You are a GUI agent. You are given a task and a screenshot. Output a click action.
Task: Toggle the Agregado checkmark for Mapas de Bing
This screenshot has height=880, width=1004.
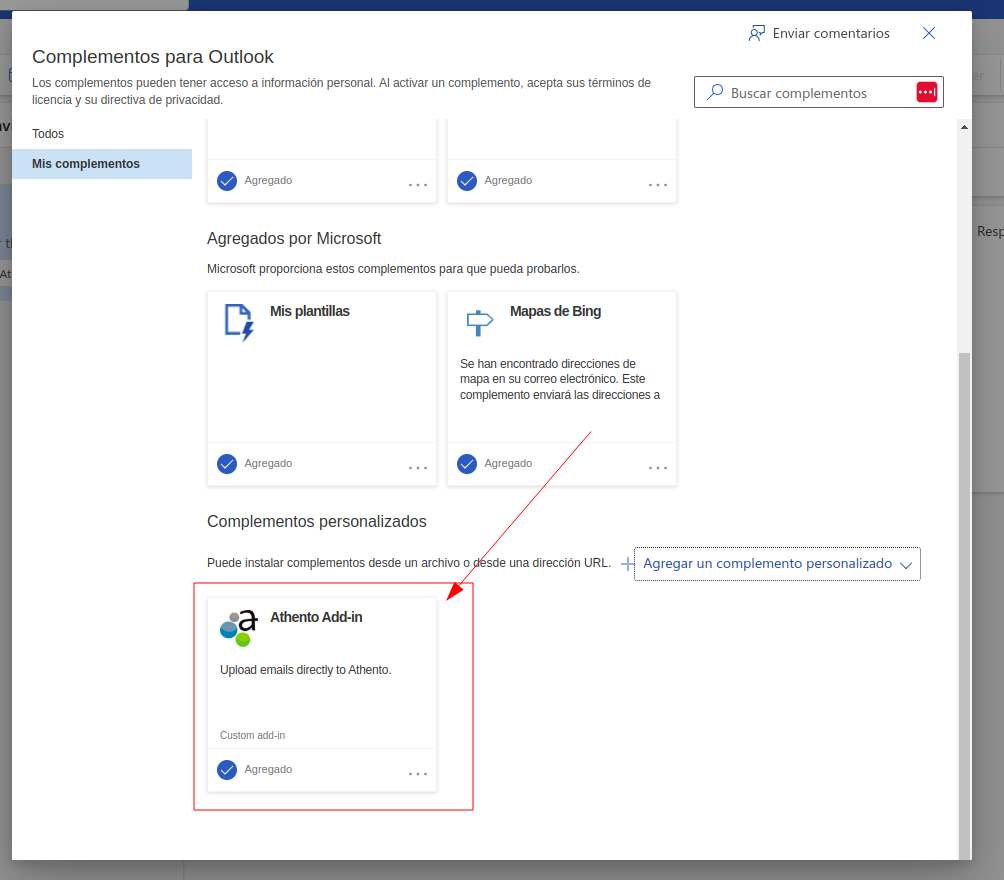pos(467,464)
